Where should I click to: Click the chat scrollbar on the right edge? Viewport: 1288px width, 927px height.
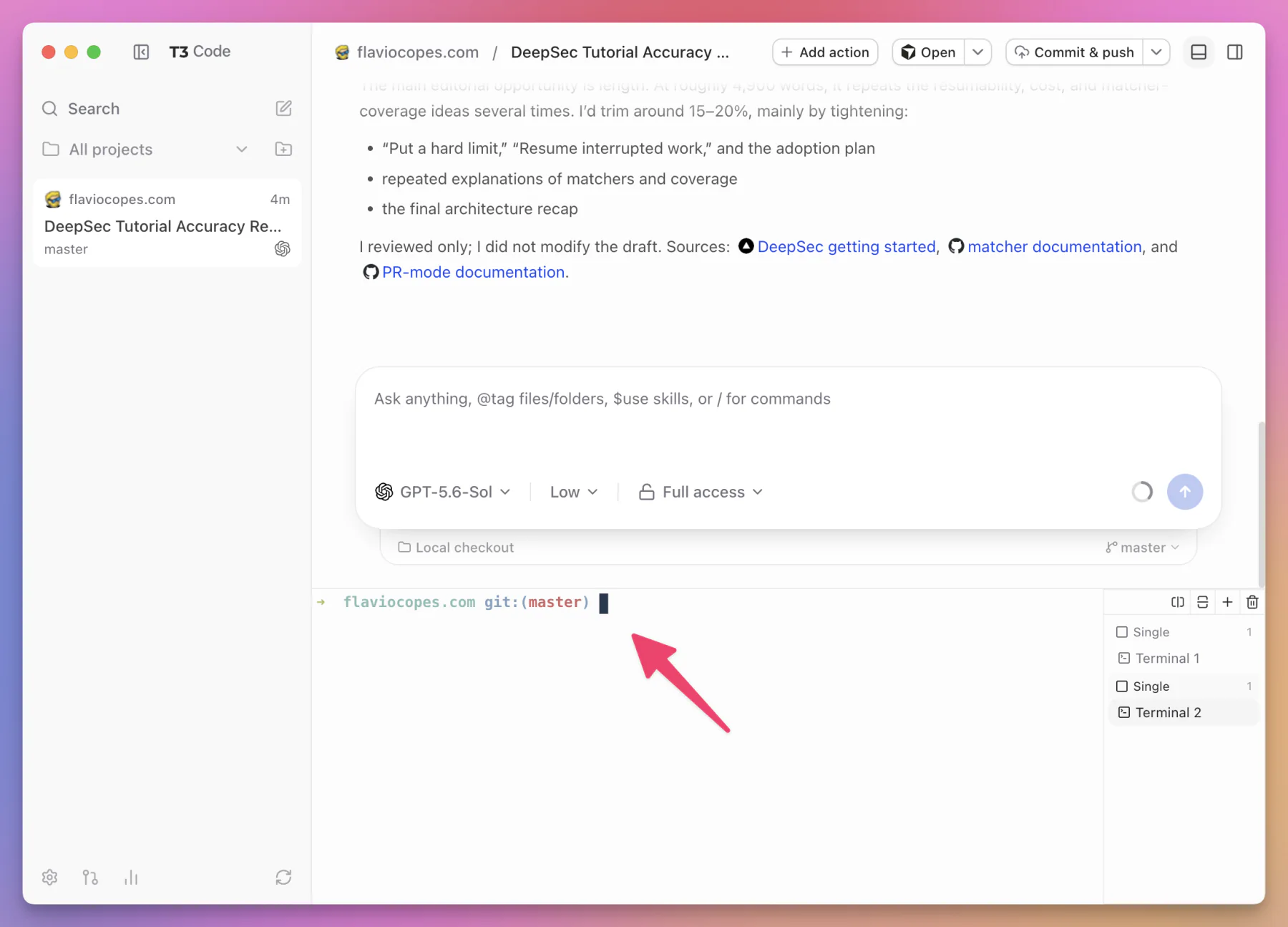(x=1261, y=505)
